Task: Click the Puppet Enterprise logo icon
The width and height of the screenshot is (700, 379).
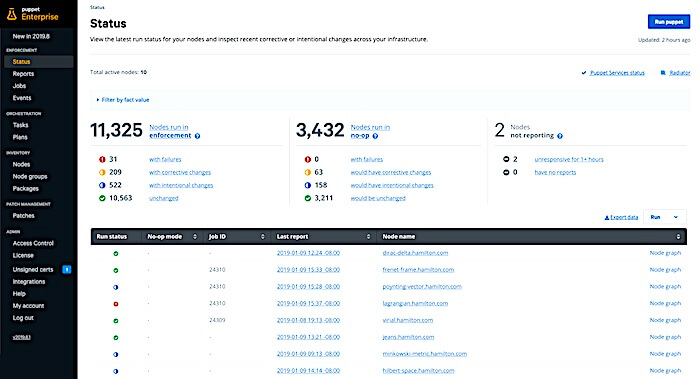Action: (x=12, y=14)
